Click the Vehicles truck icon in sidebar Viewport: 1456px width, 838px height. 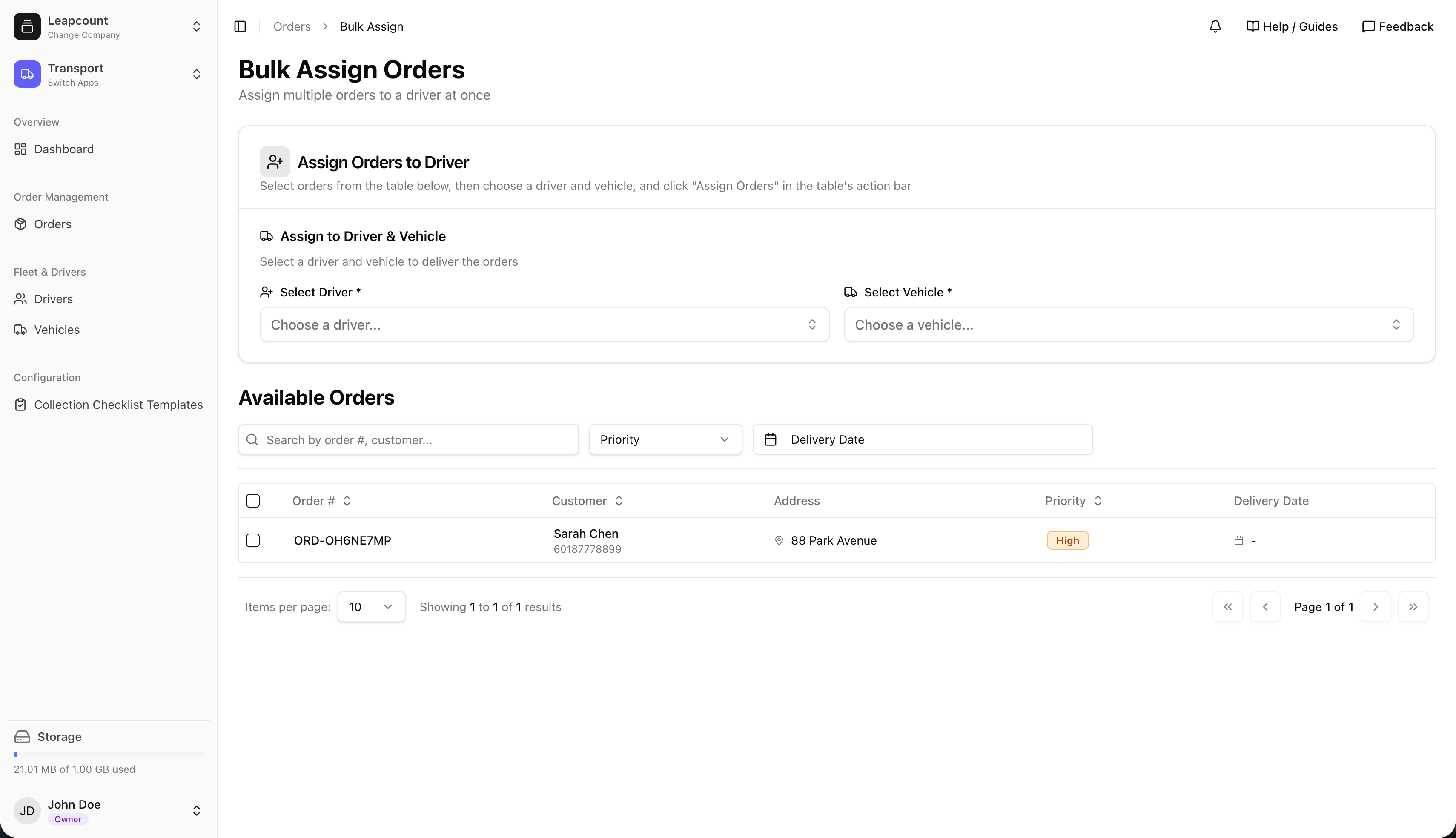tap(21, 330)
